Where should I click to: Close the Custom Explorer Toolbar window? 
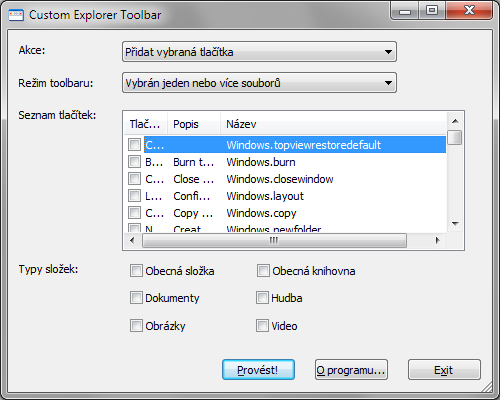(469, 11)
